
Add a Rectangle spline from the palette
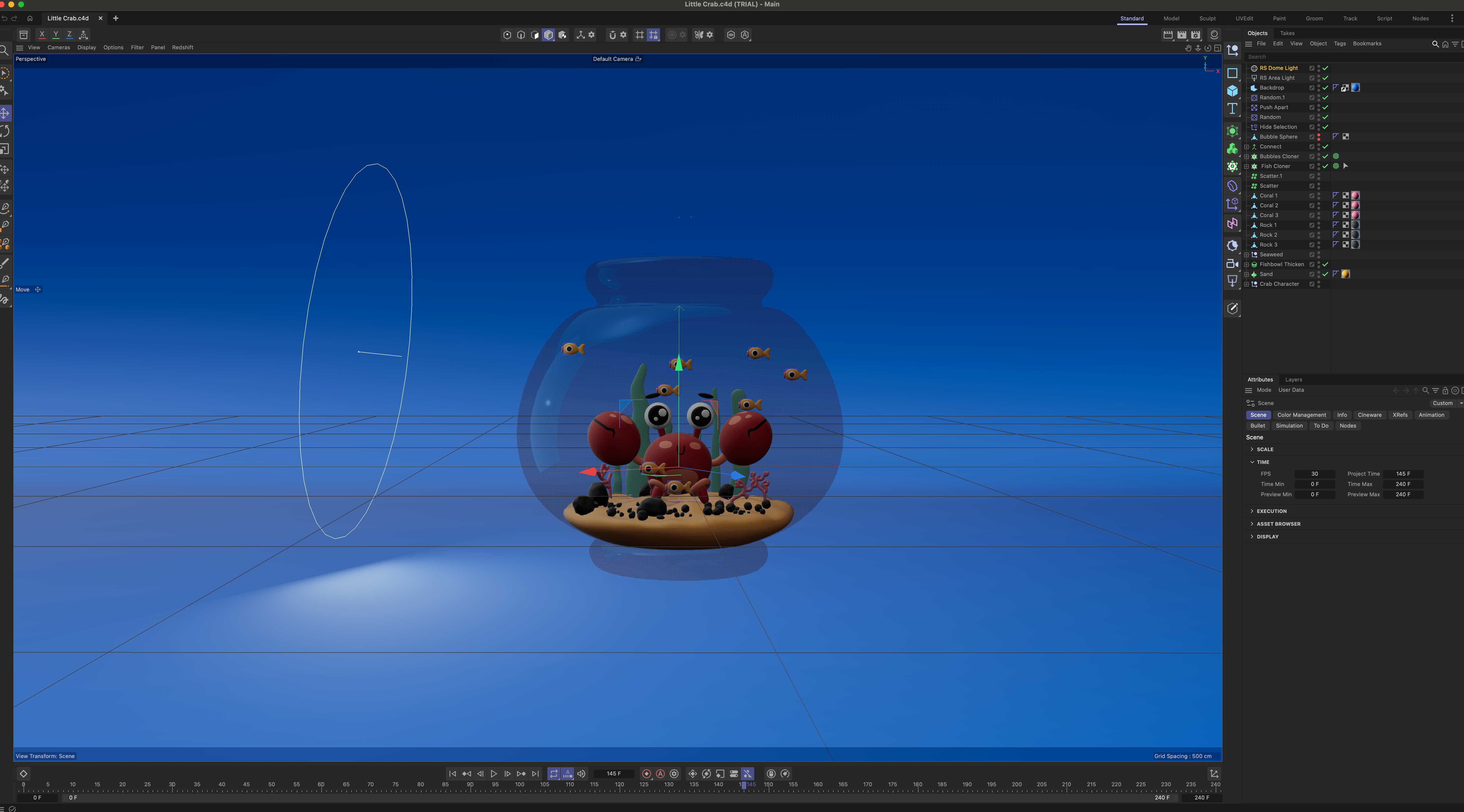pyautogui.click(x=1232, y=73)
